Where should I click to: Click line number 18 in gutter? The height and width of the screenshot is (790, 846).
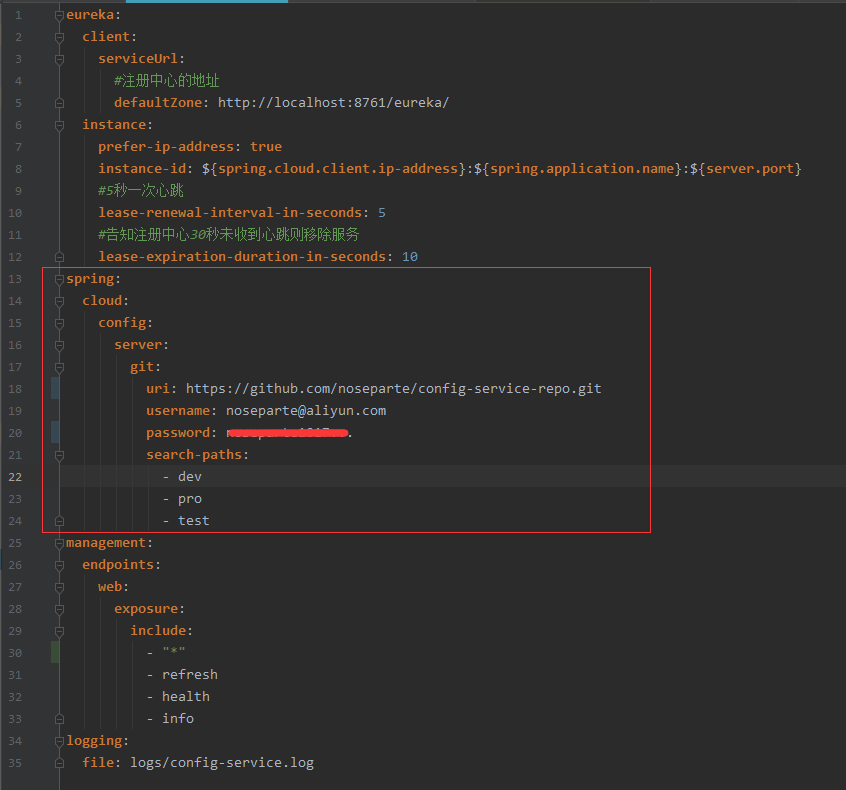pos(15,389)
